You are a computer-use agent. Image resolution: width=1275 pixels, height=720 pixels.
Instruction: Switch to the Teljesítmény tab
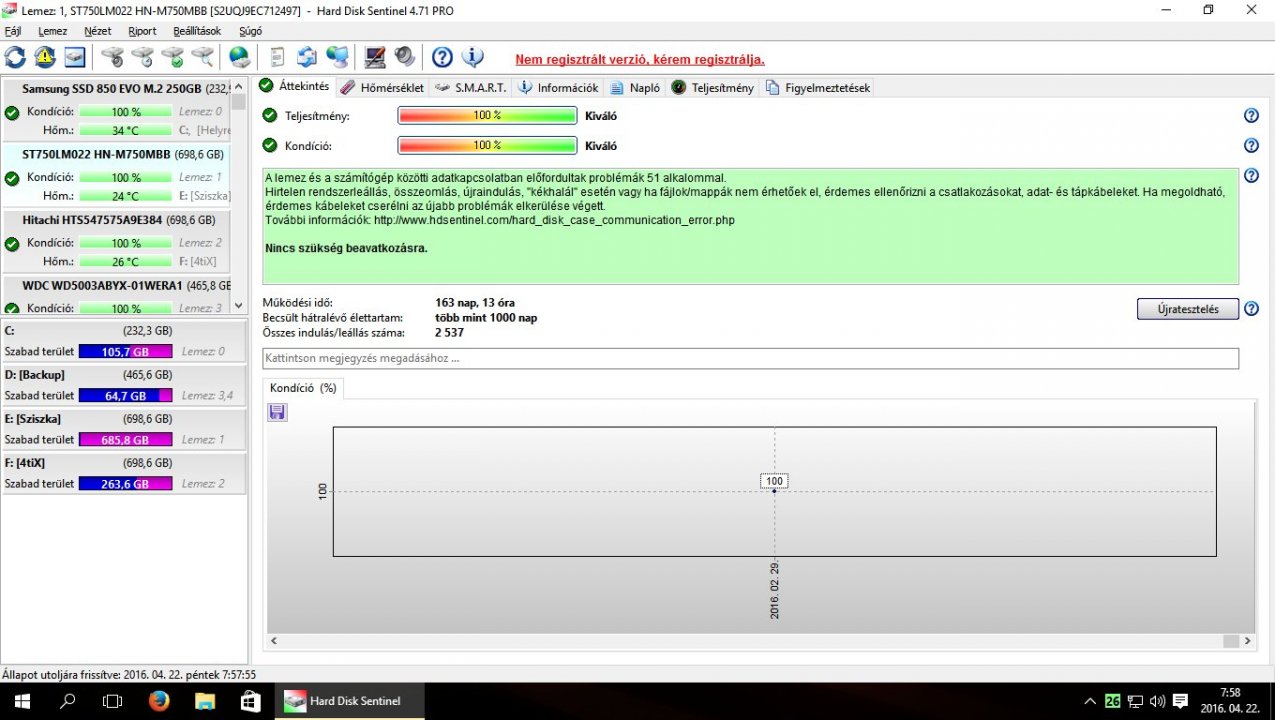[712, 87]
